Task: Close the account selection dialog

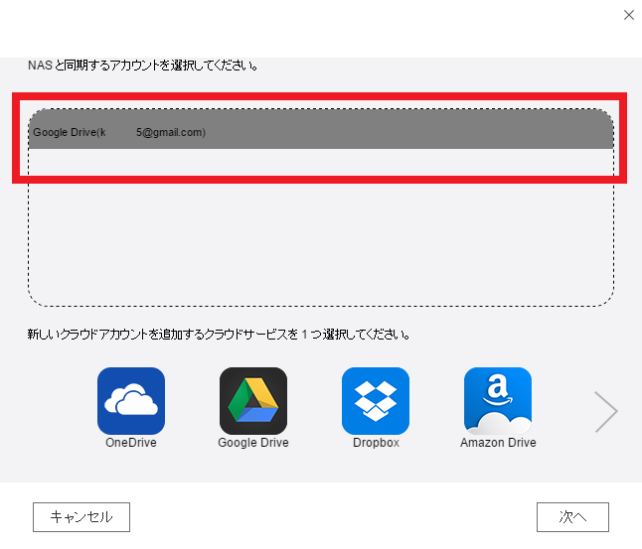Action: click(629, 15)
